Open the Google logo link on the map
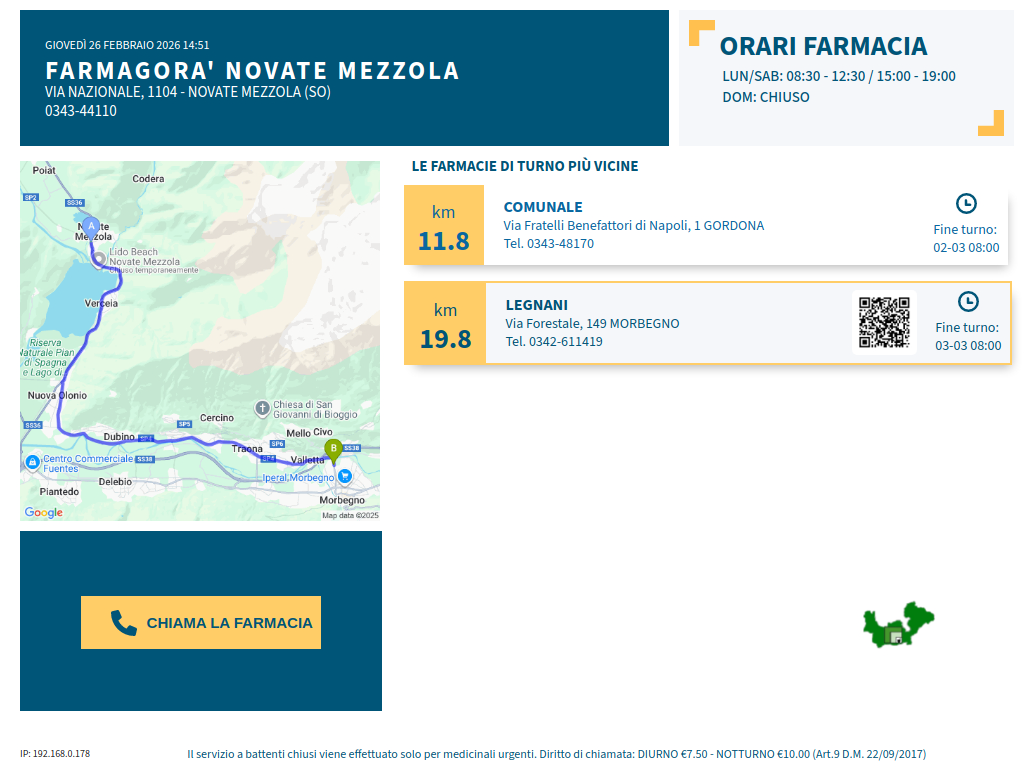The width and height of the screenshot is (1024, 768). pyautogui.click(x=44, y=513)
